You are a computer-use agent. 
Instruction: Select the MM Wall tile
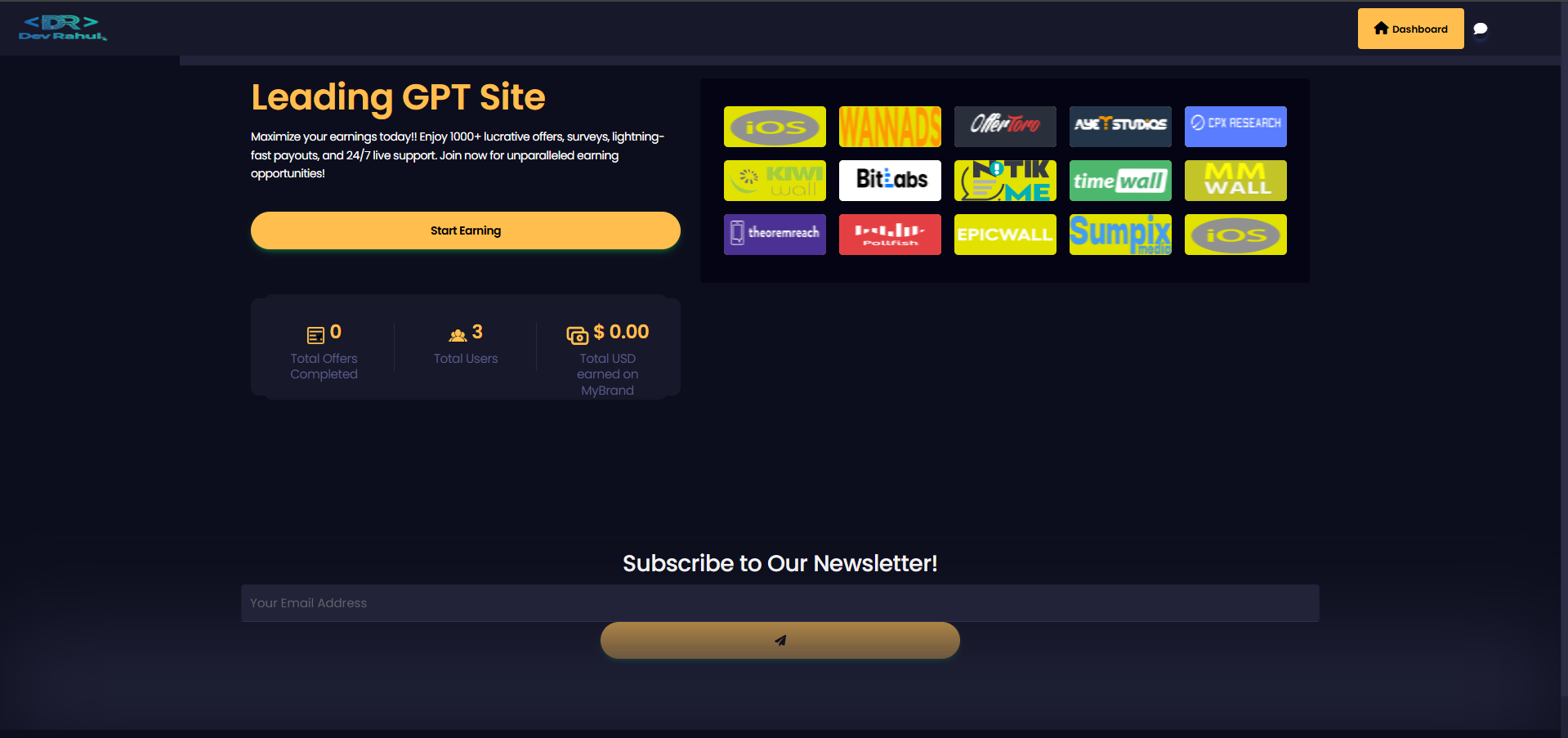(1235, 181)
